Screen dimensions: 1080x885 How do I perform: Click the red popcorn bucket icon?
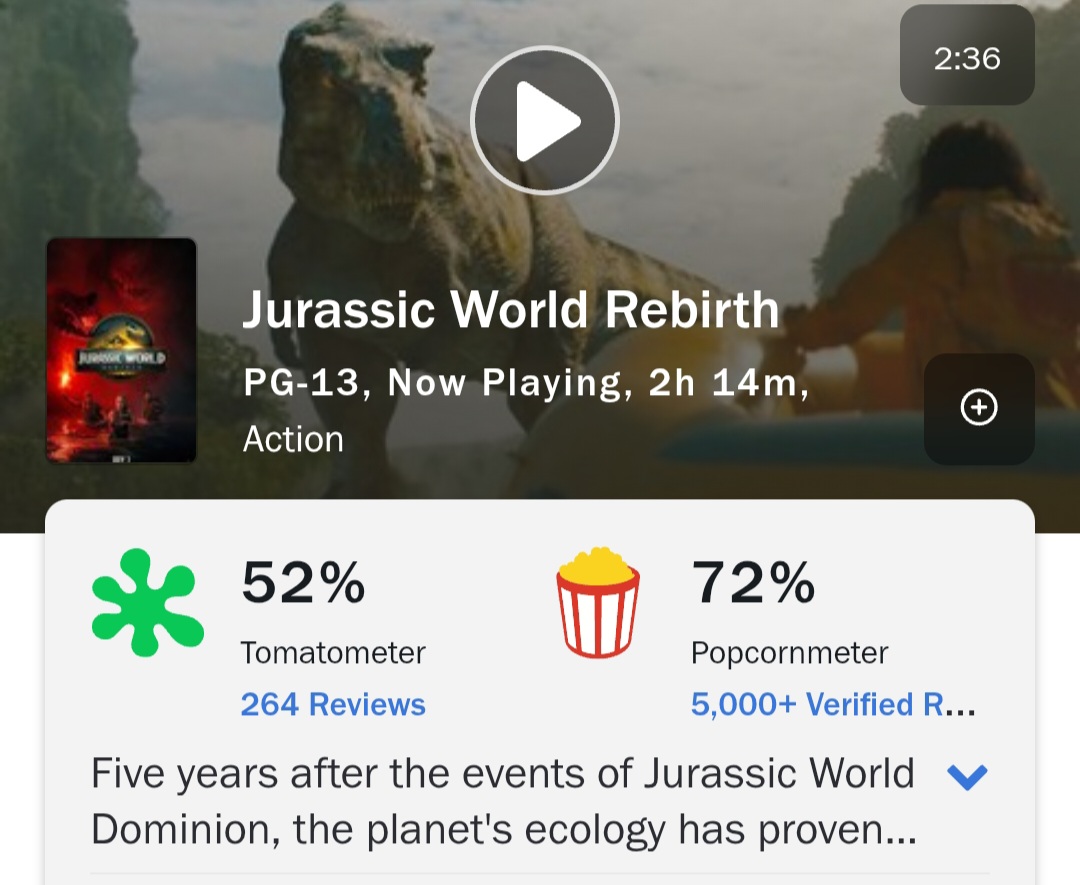pos(598,602)
